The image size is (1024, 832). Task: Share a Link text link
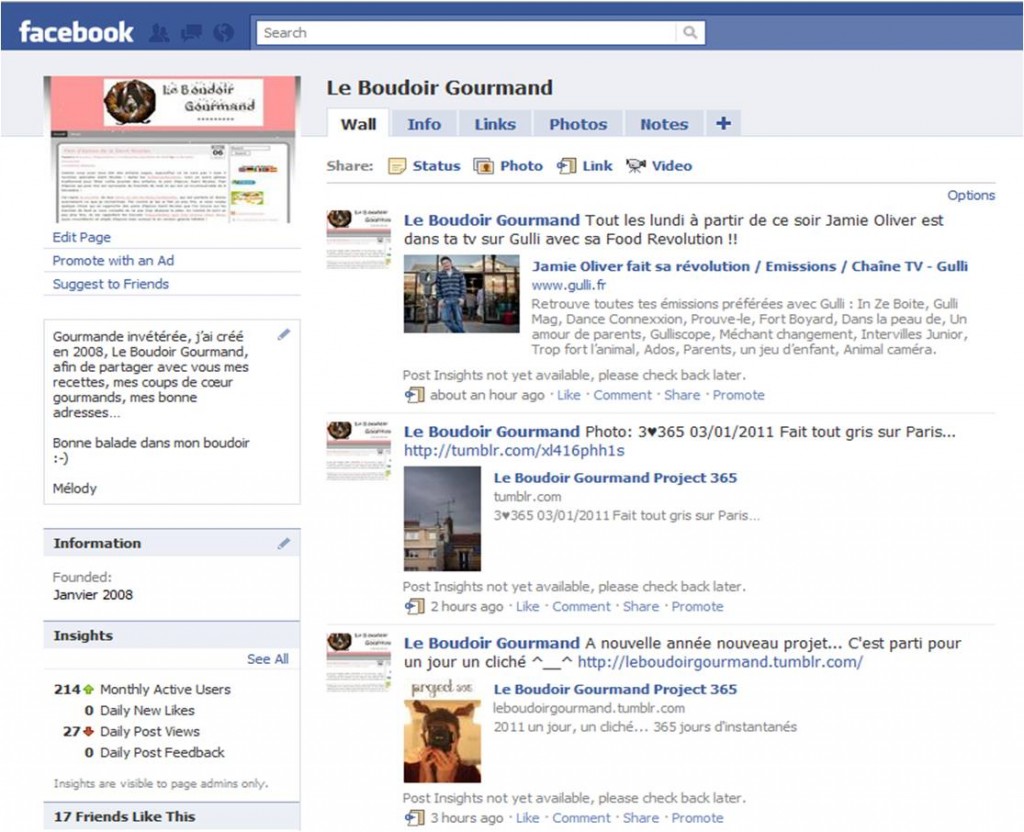pos(598,166)
